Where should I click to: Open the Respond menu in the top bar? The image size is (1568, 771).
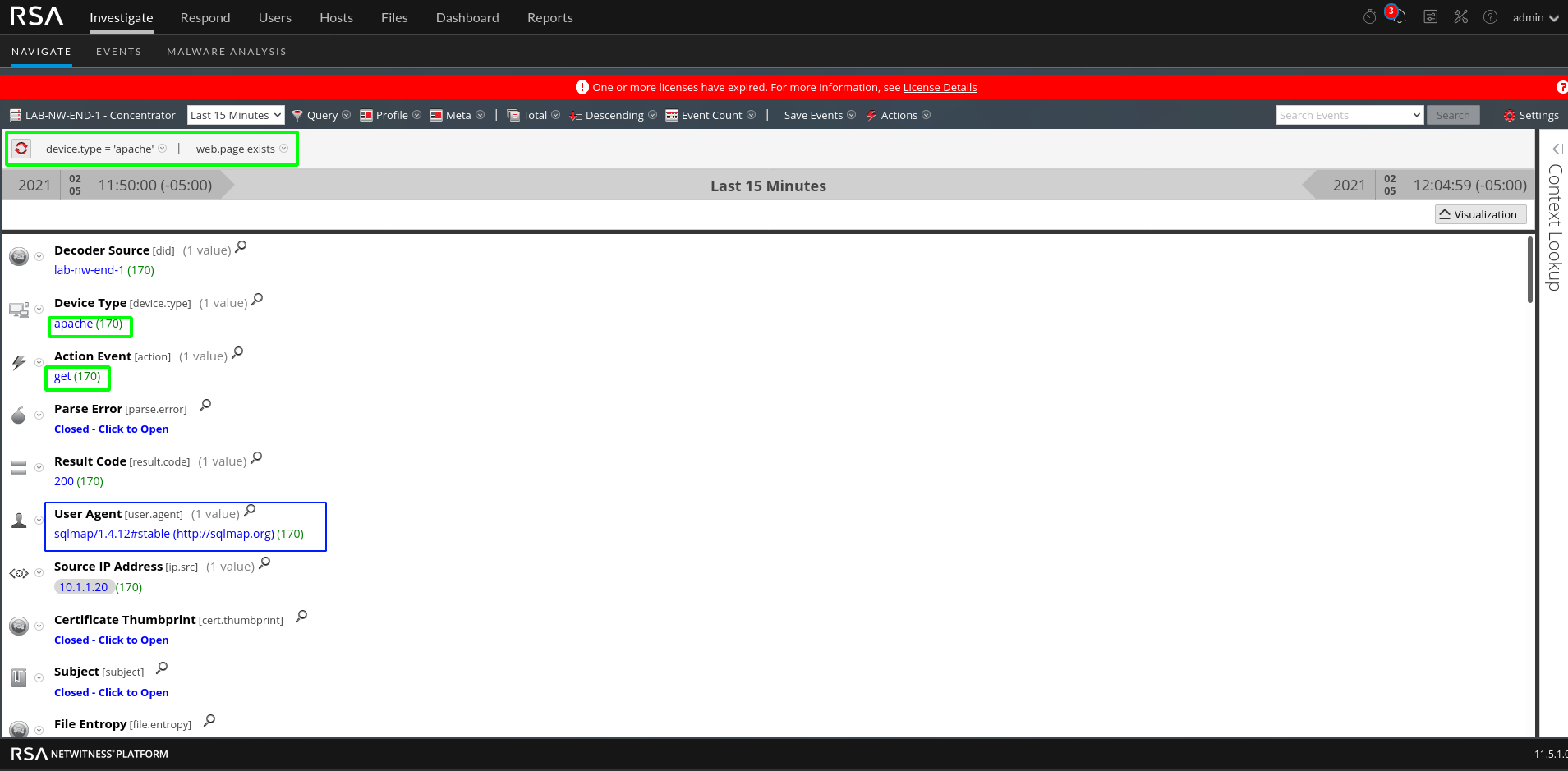click(205, 17)
